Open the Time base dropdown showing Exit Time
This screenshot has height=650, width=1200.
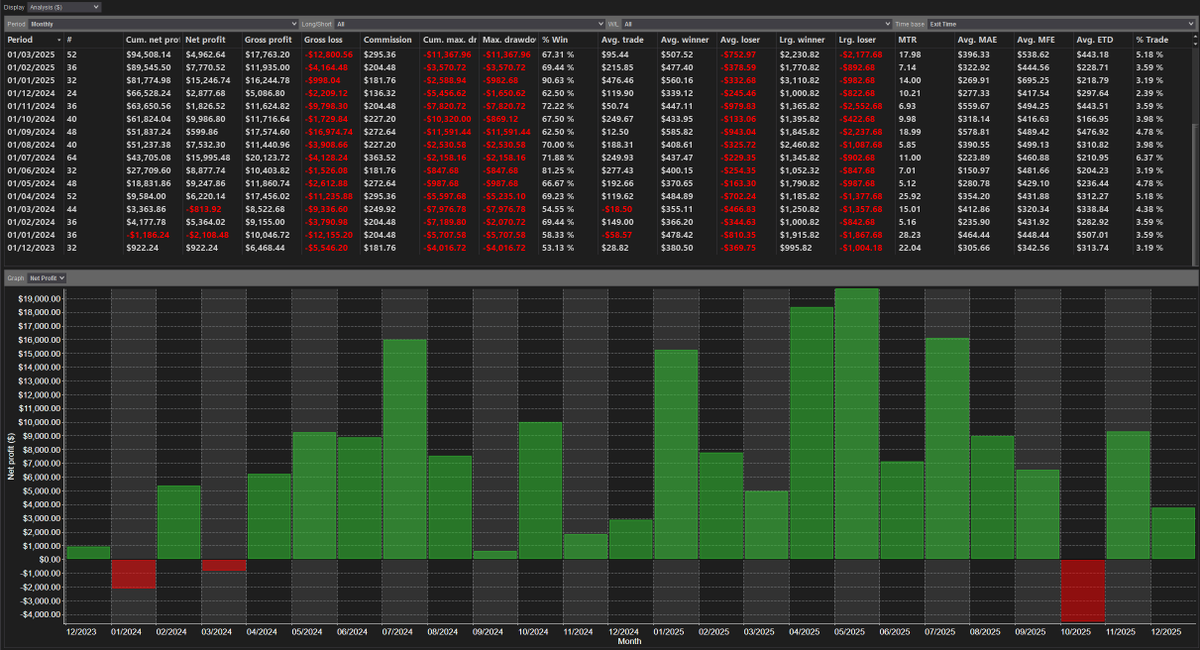[x=1060, y=22]
